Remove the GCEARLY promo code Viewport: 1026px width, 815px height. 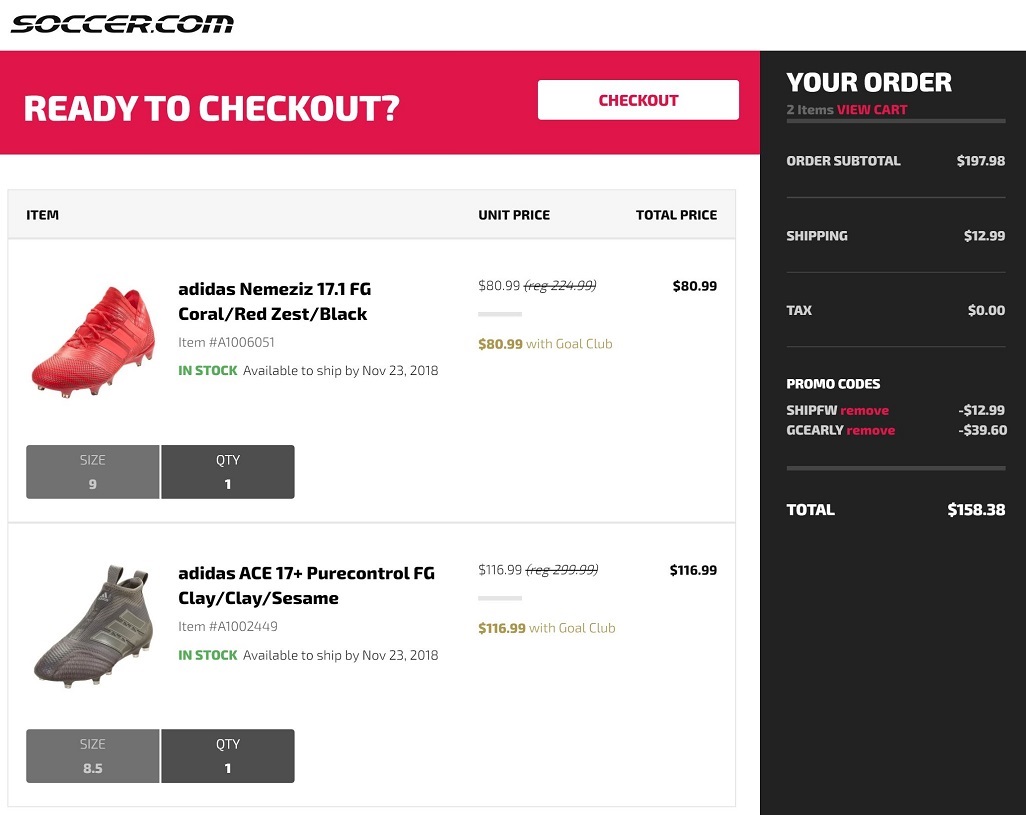(870, 431)
